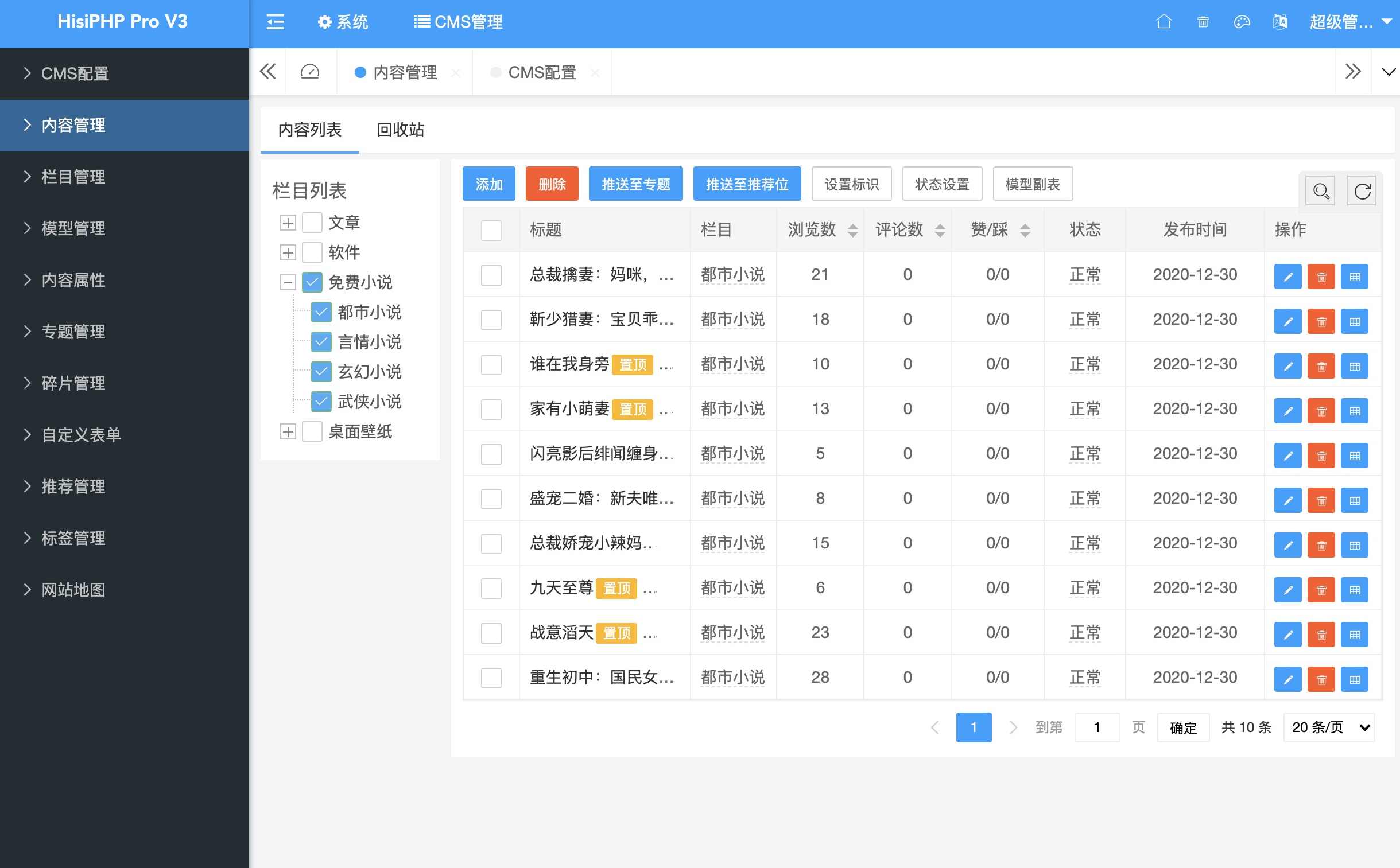Collapse the 免费小说 tree node
The height and width of the screenshot is (868, 1400).
(x=287, y=282)
